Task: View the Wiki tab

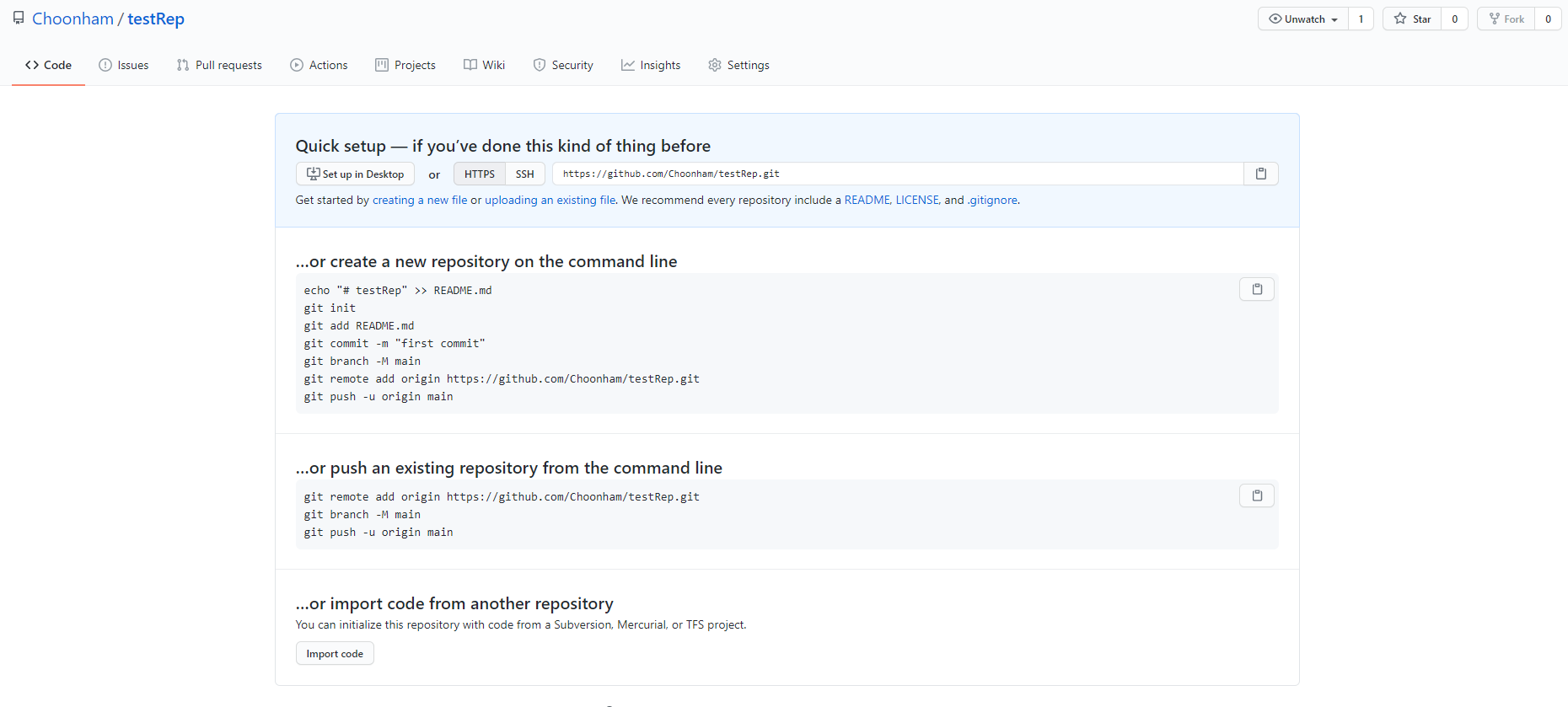Action: pos(485,65)
